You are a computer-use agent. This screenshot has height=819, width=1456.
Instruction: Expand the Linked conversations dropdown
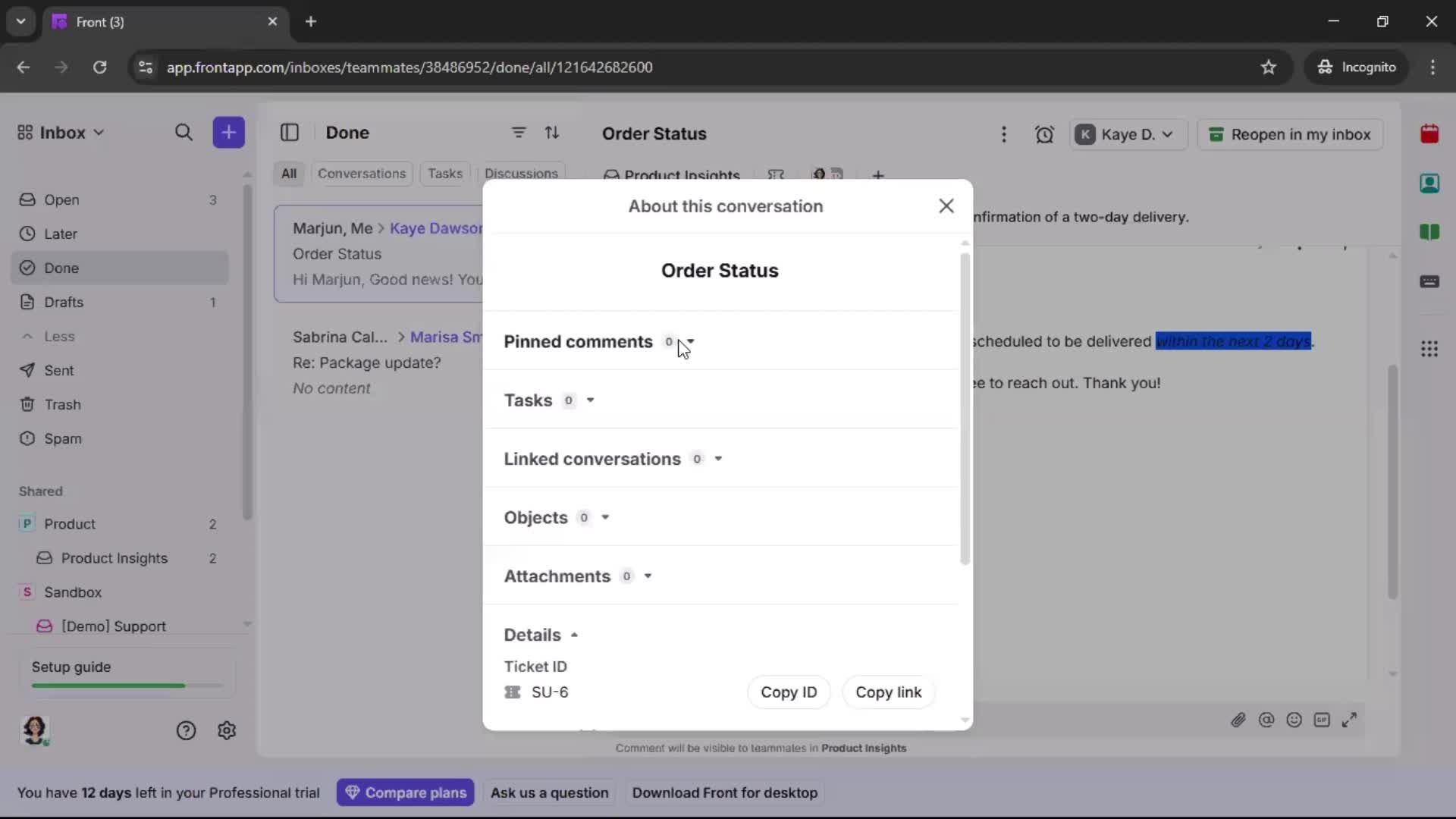click(x=716, y=459)
